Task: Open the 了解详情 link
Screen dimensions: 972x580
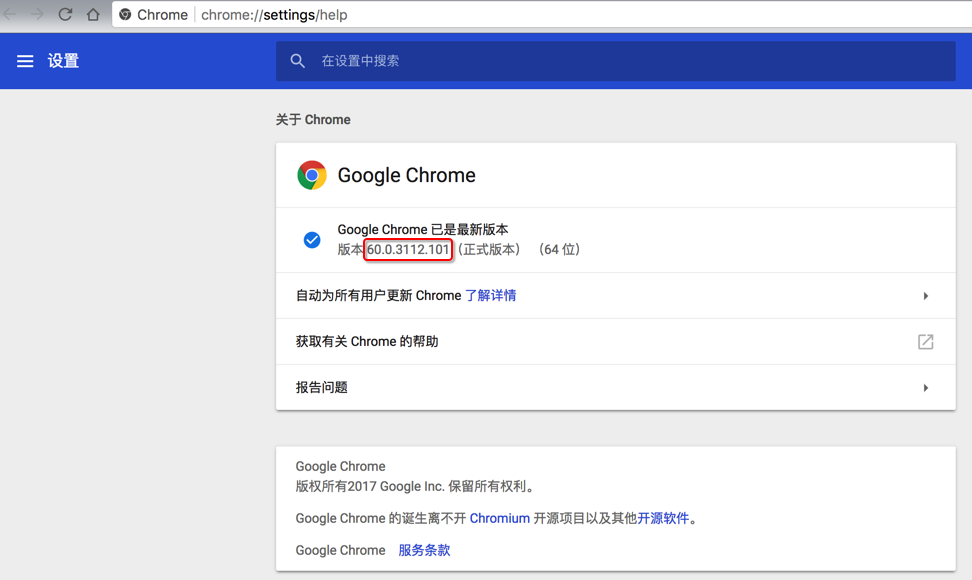Action: (x=490, y=296)
